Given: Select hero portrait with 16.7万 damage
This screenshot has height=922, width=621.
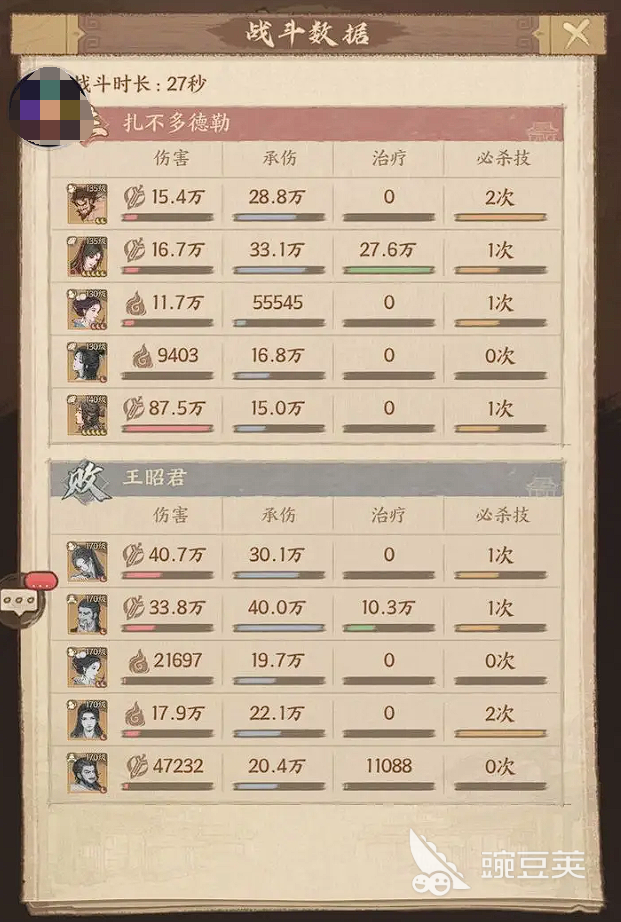Looking at the screenshot, I should click(86, 256).
